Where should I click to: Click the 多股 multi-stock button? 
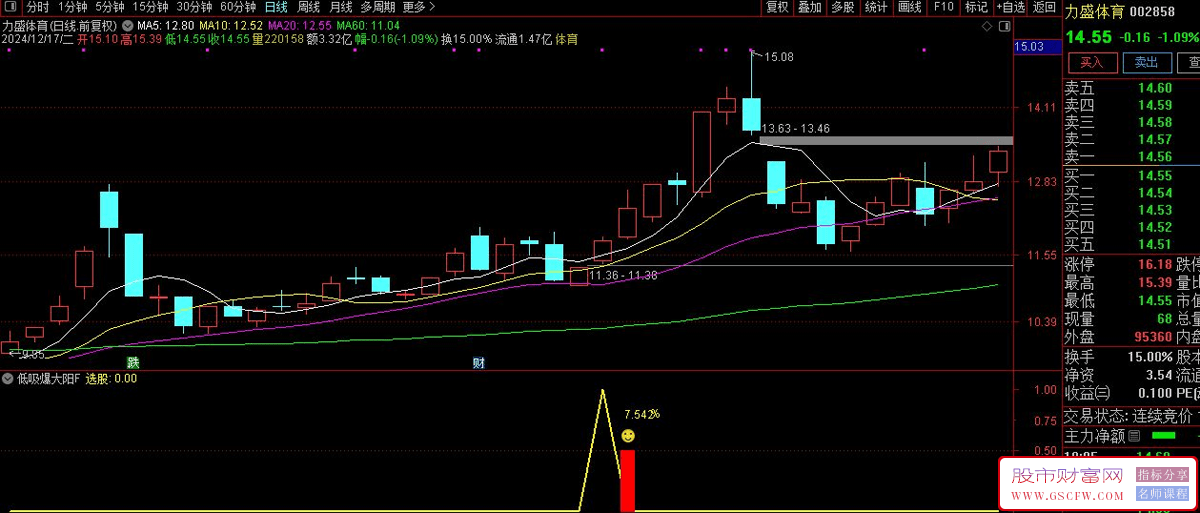point(843,7)
